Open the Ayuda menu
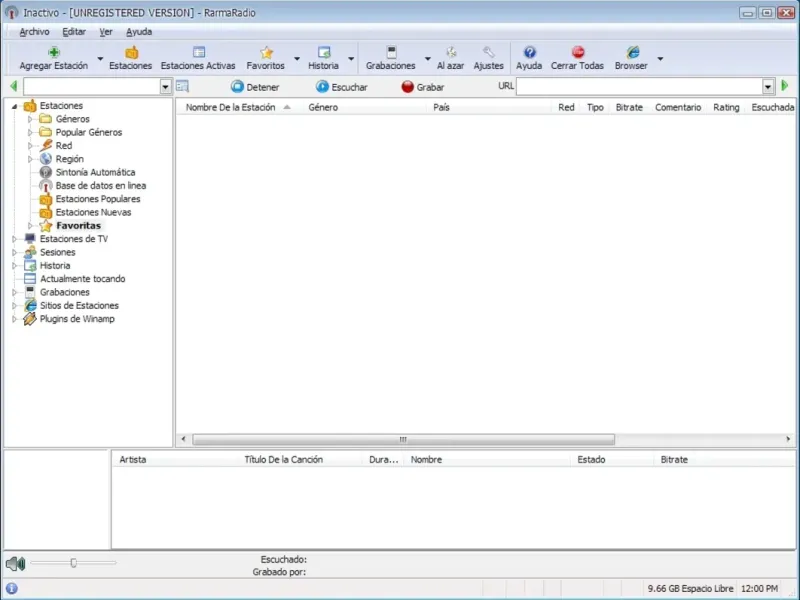The width and height of the screenshot is (800, 600). [139, 32]
